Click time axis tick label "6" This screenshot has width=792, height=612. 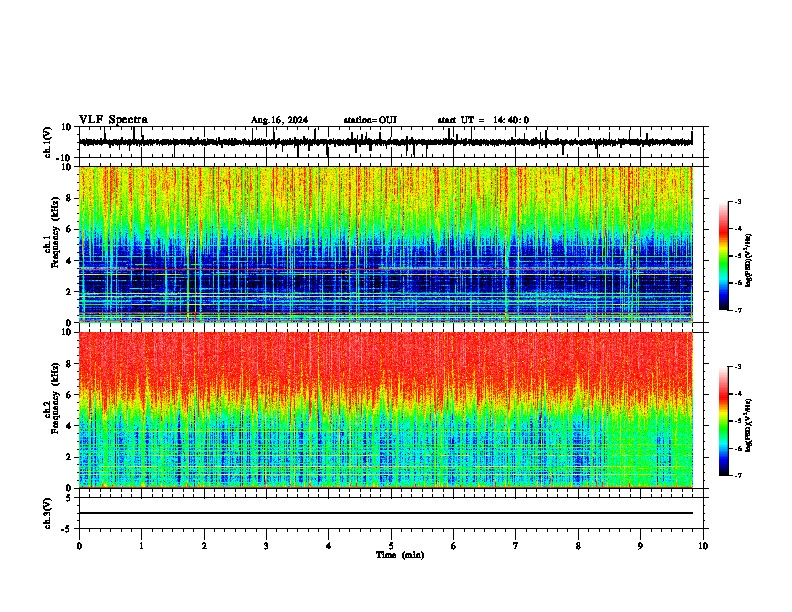(x=454, y=546)
